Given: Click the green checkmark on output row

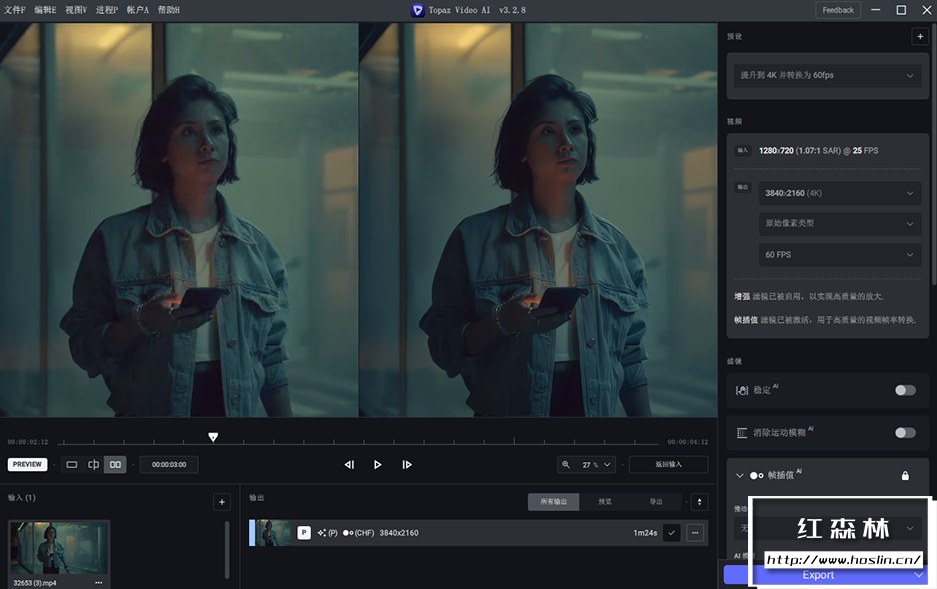Looking at the screenshot, I should [x=671, y=533].
